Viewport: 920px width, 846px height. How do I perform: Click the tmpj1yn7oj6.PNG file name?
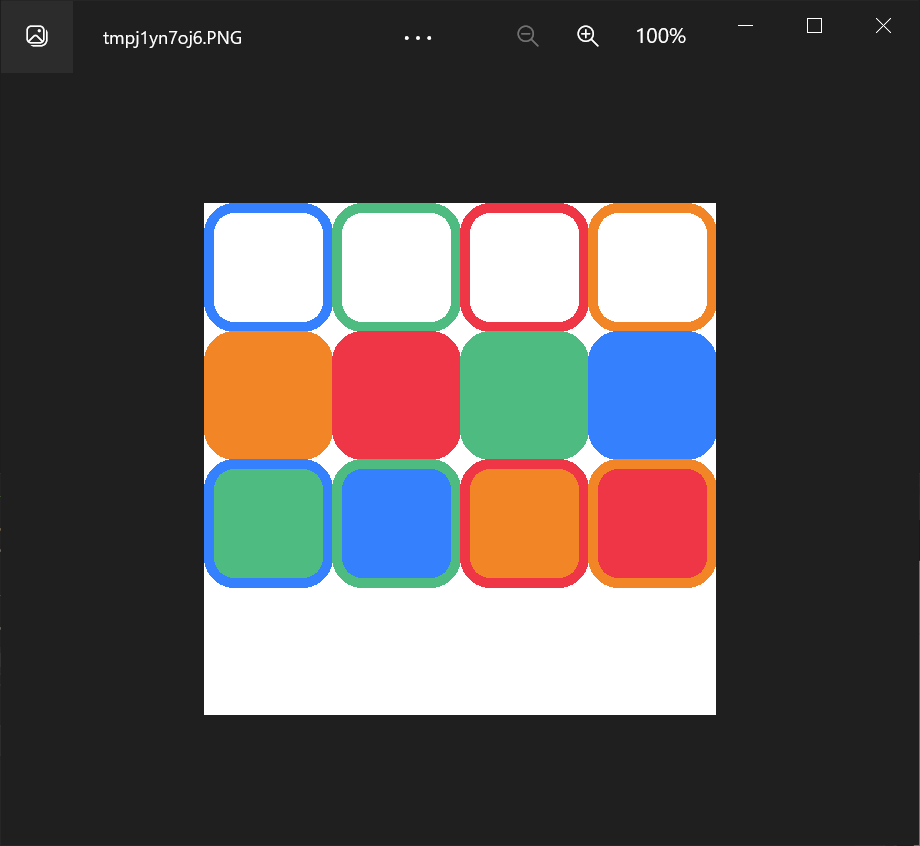(x=172, y=38)
